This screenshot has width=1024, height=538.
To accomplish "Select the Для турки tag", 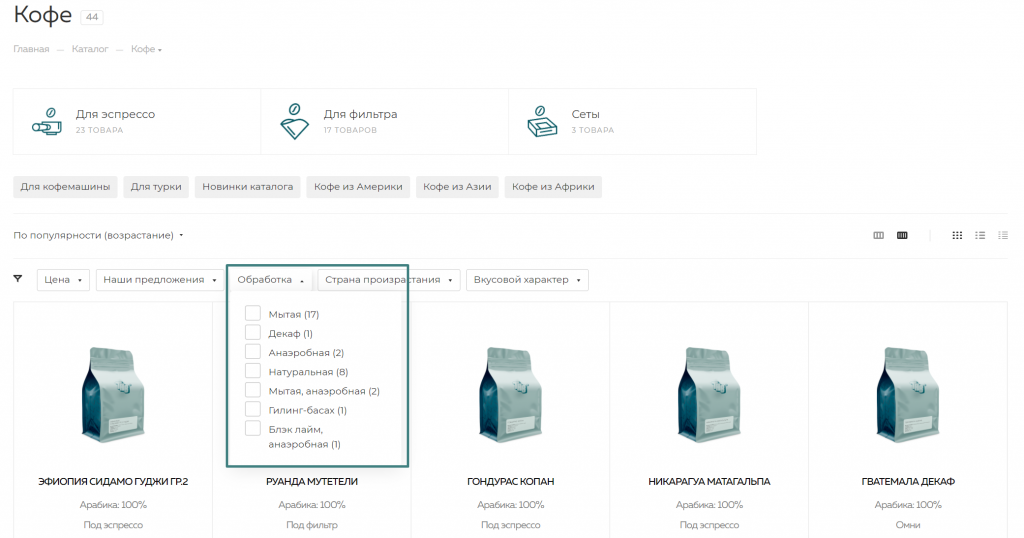I will tap(155, 187).
